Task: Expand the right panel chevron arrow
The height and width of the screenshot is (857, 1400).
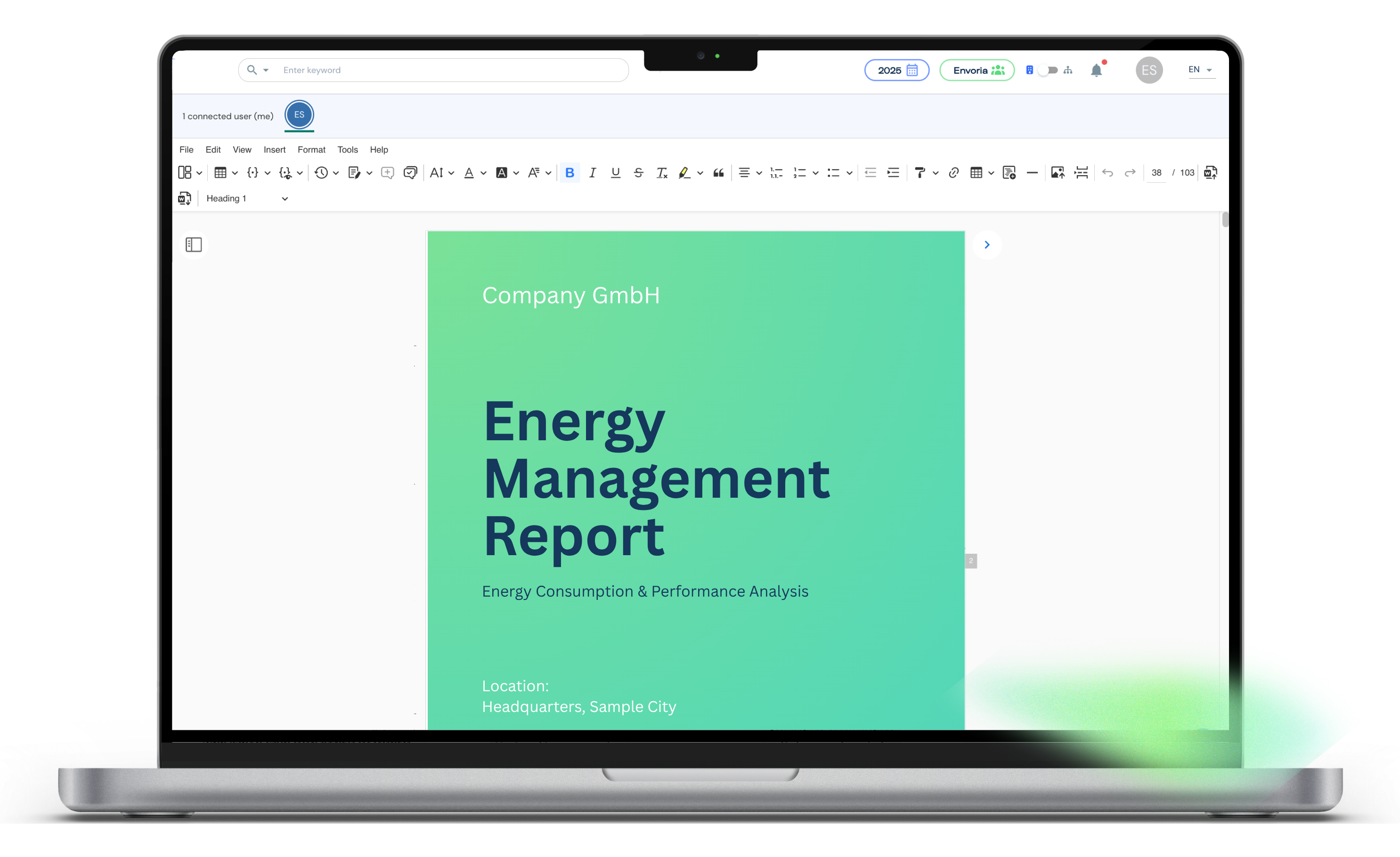Action: (987, 245)
